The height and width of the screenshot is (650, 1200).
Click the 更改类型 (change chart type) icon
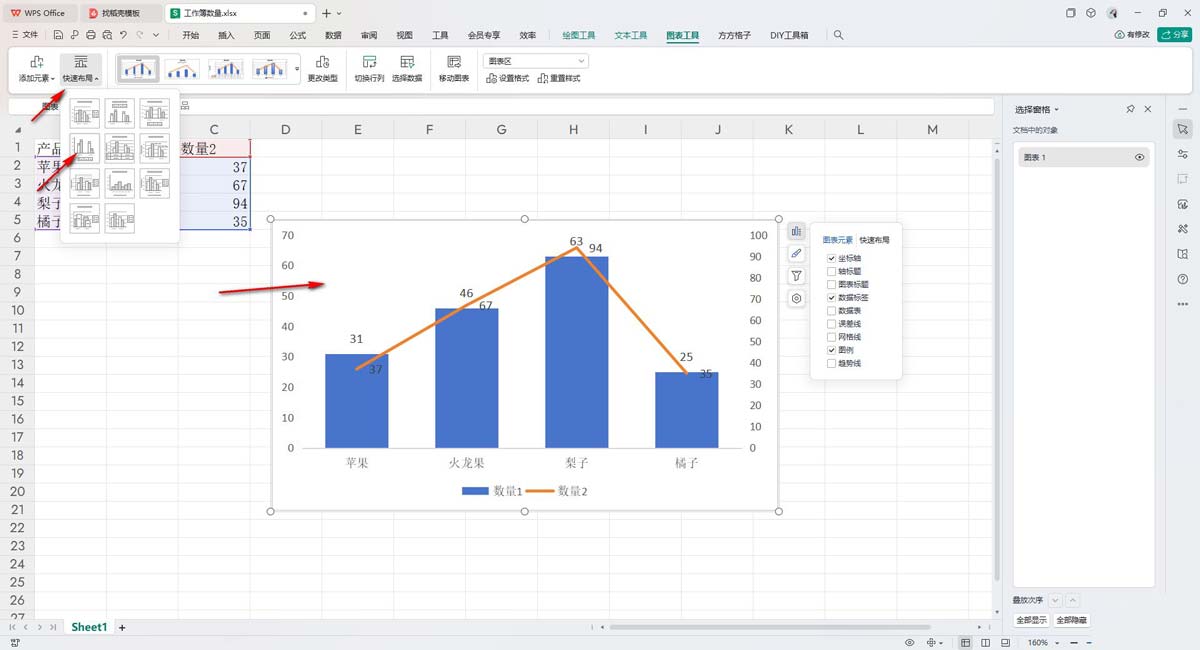tap(322, 62)
